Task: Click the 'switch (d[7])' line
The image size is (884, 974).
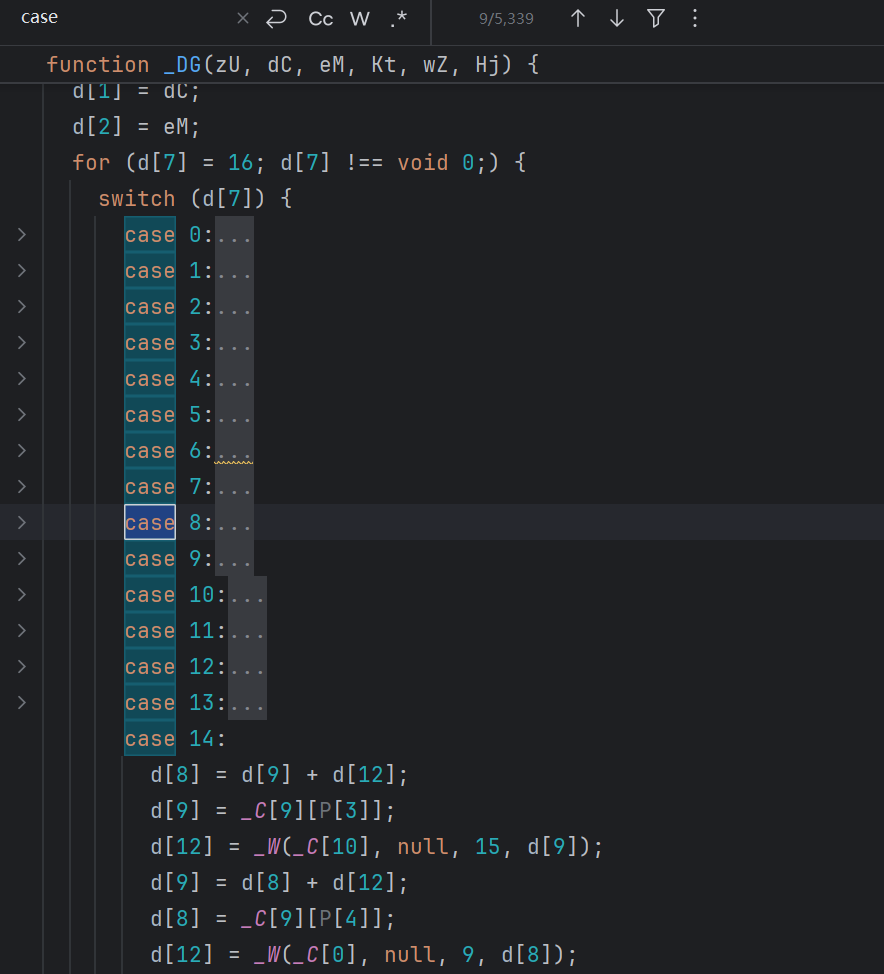Action: (195, 199)
